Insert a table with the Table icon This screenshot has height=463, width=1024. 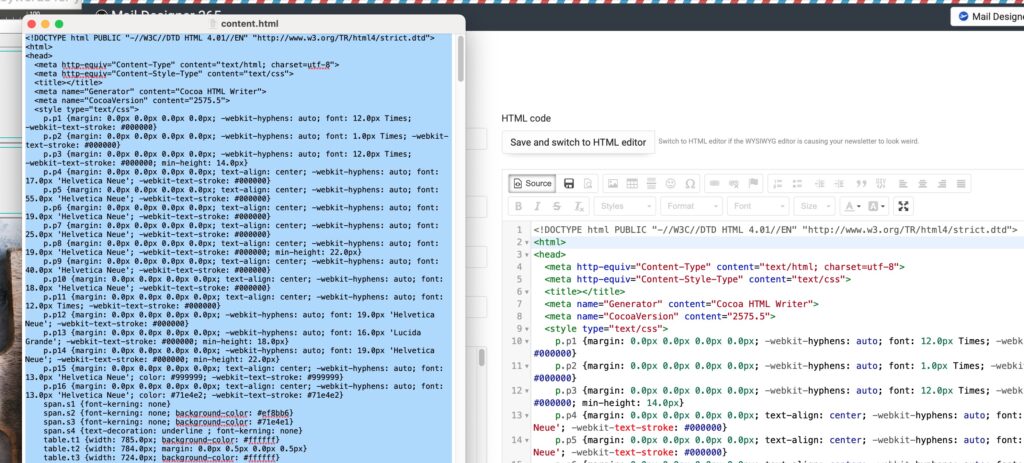632,184
